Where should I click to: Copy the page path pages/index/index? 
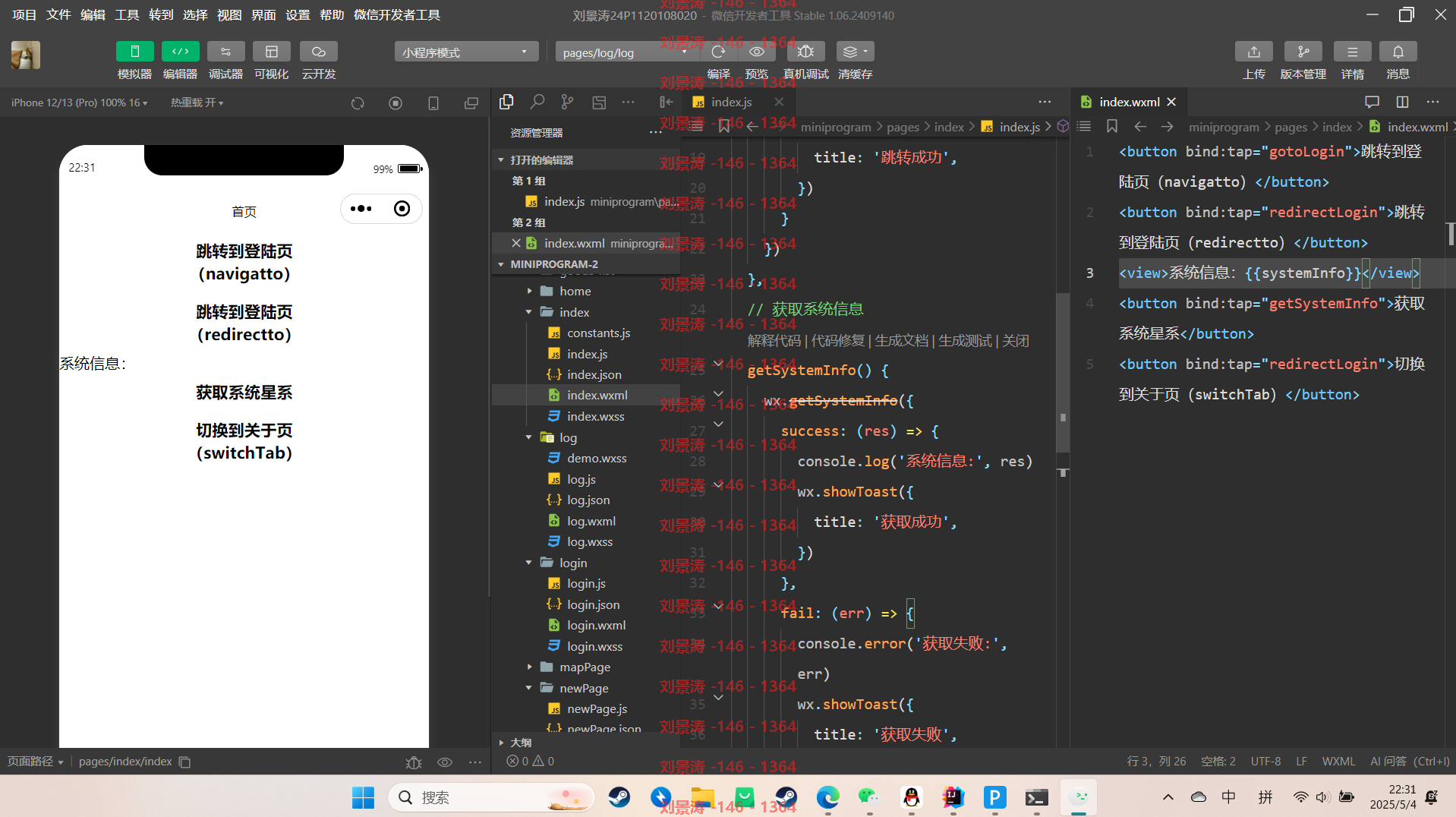(184, 762)
